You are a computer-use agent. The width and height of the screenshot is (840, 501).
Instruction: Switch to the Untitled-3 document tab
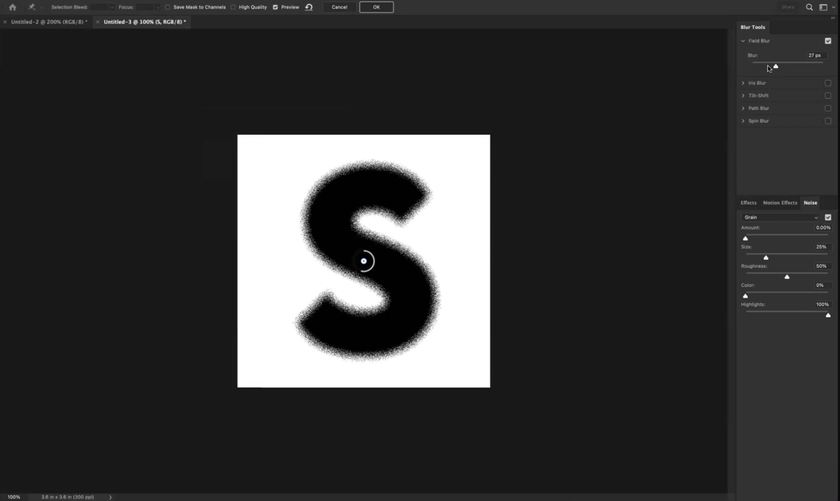145,22
